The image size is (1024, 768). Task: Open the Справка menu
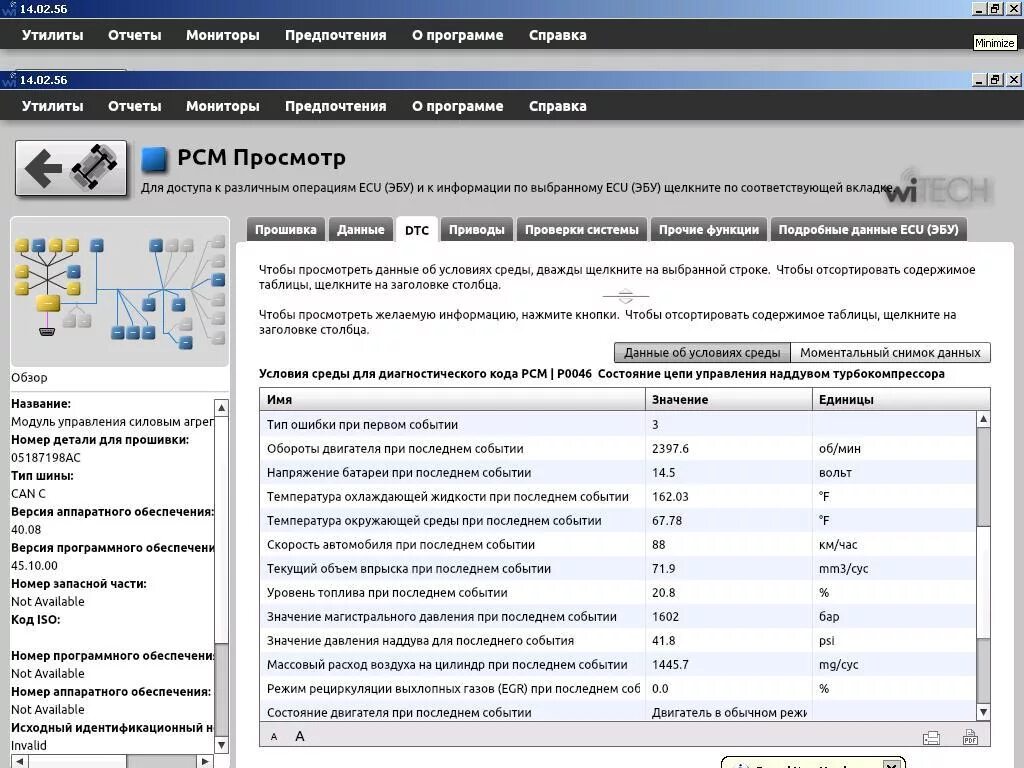557,105
